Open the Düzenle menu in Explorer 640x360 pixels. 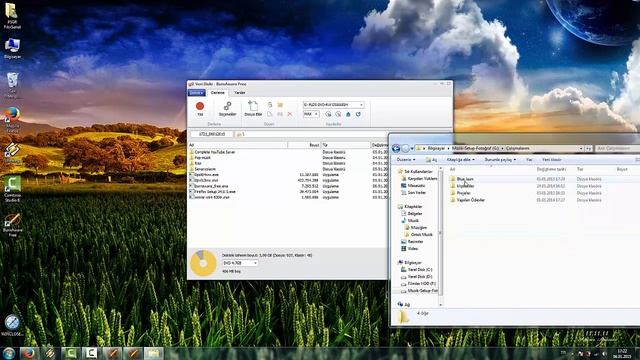(x=406, y=160)
